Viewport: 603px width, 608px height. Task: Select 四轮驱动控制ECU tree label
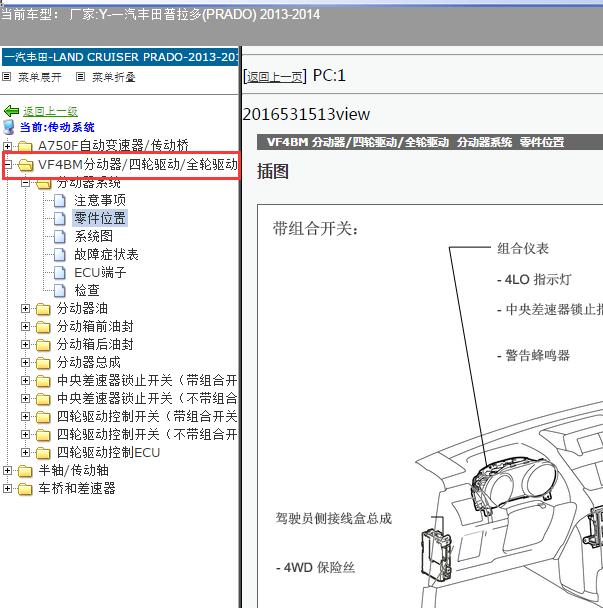point(108,453)
